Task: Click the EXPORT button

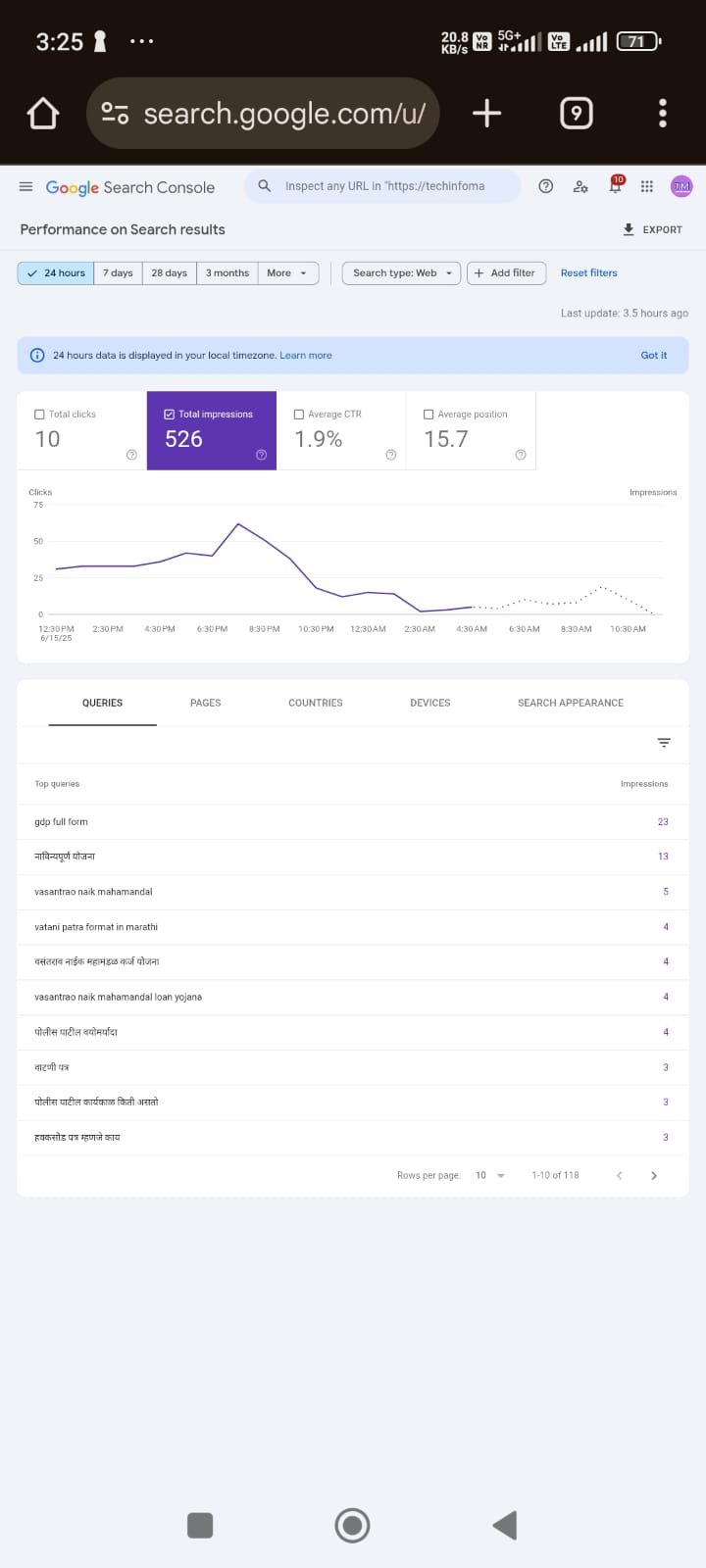Action: [652, 229]
